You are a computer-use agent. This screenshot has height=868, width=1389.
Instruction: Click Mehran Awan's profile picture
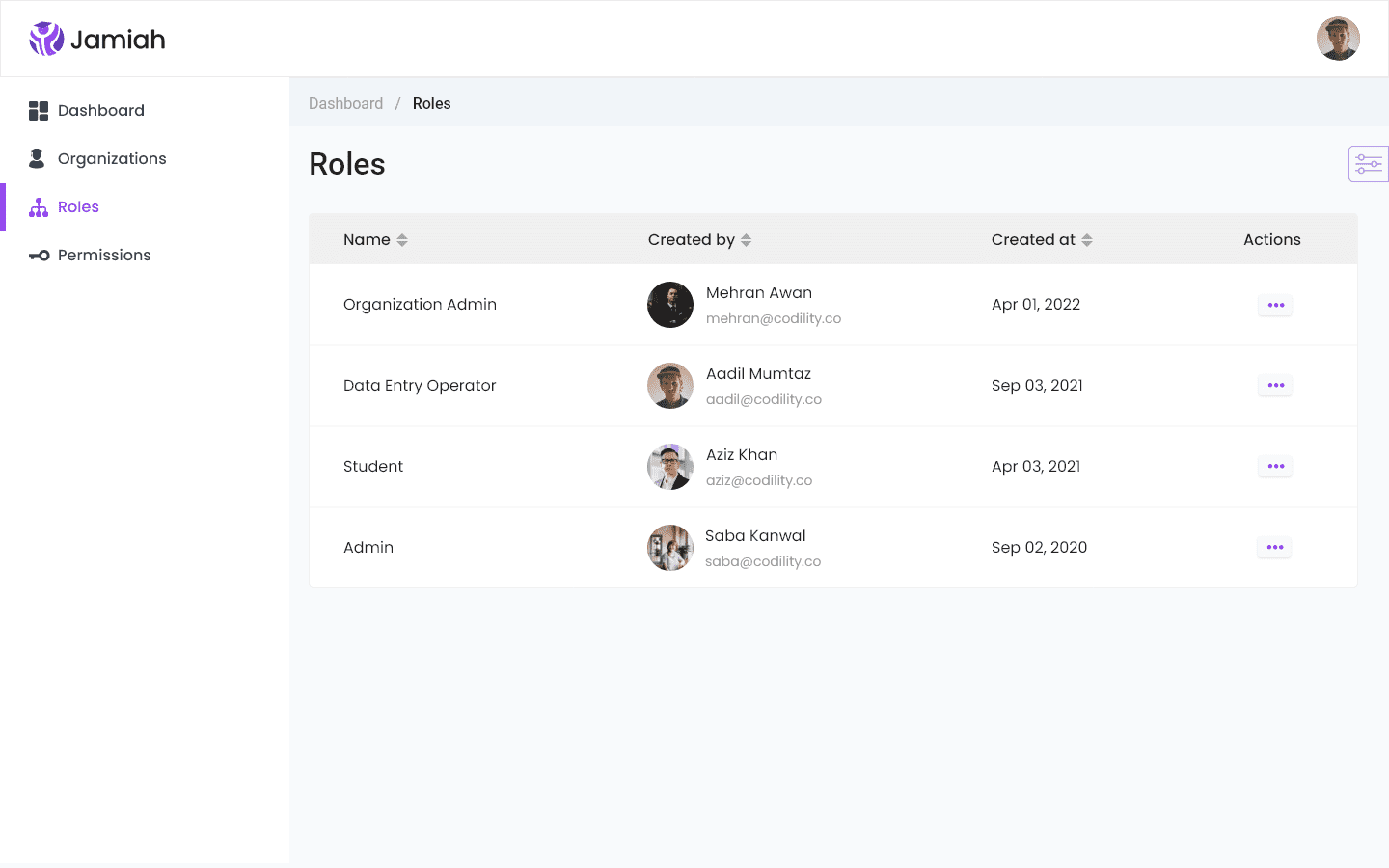coord(670,305)
